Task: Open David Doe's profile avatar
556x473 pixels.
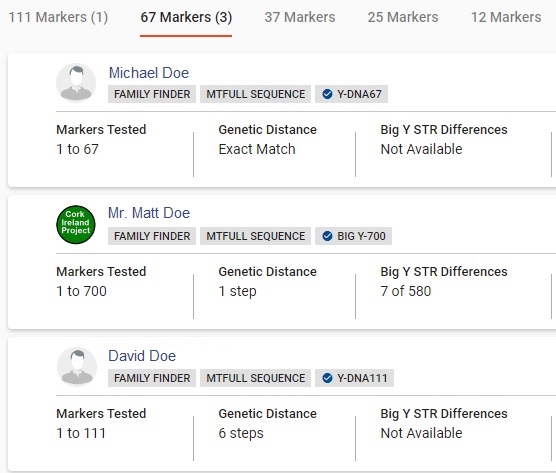Action: point(77,367)
